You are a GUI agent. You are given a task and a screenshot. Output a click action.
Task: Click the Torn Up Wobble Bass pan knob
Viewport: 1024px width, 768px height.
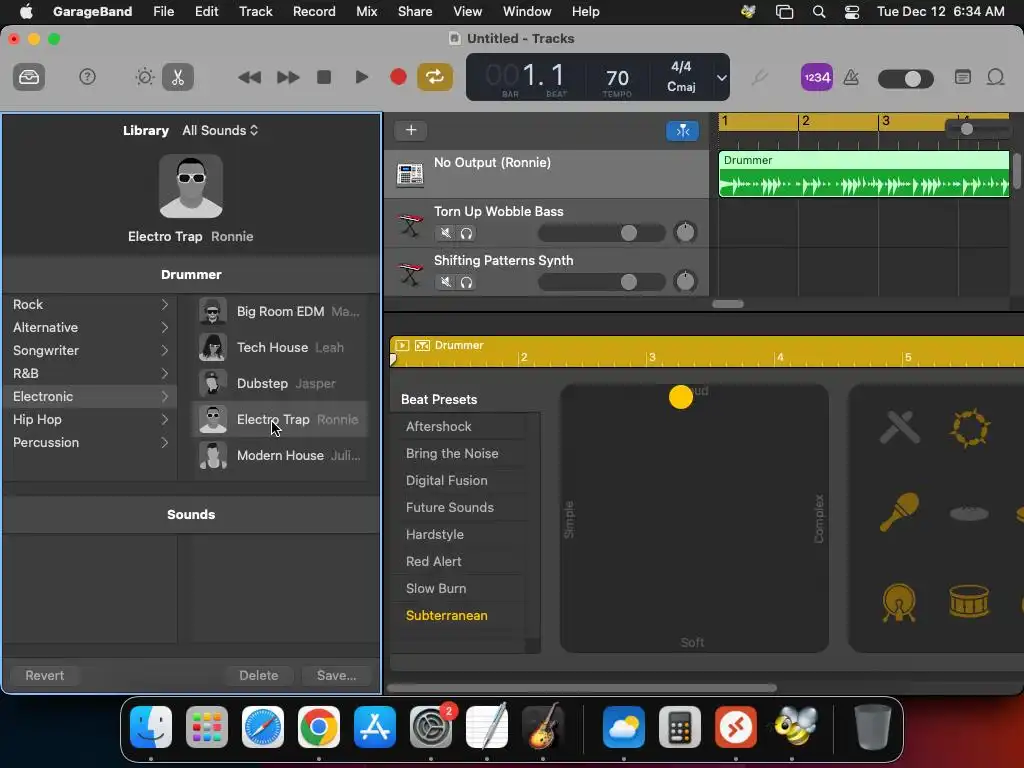pyautogui.click(x=685, y=232)
